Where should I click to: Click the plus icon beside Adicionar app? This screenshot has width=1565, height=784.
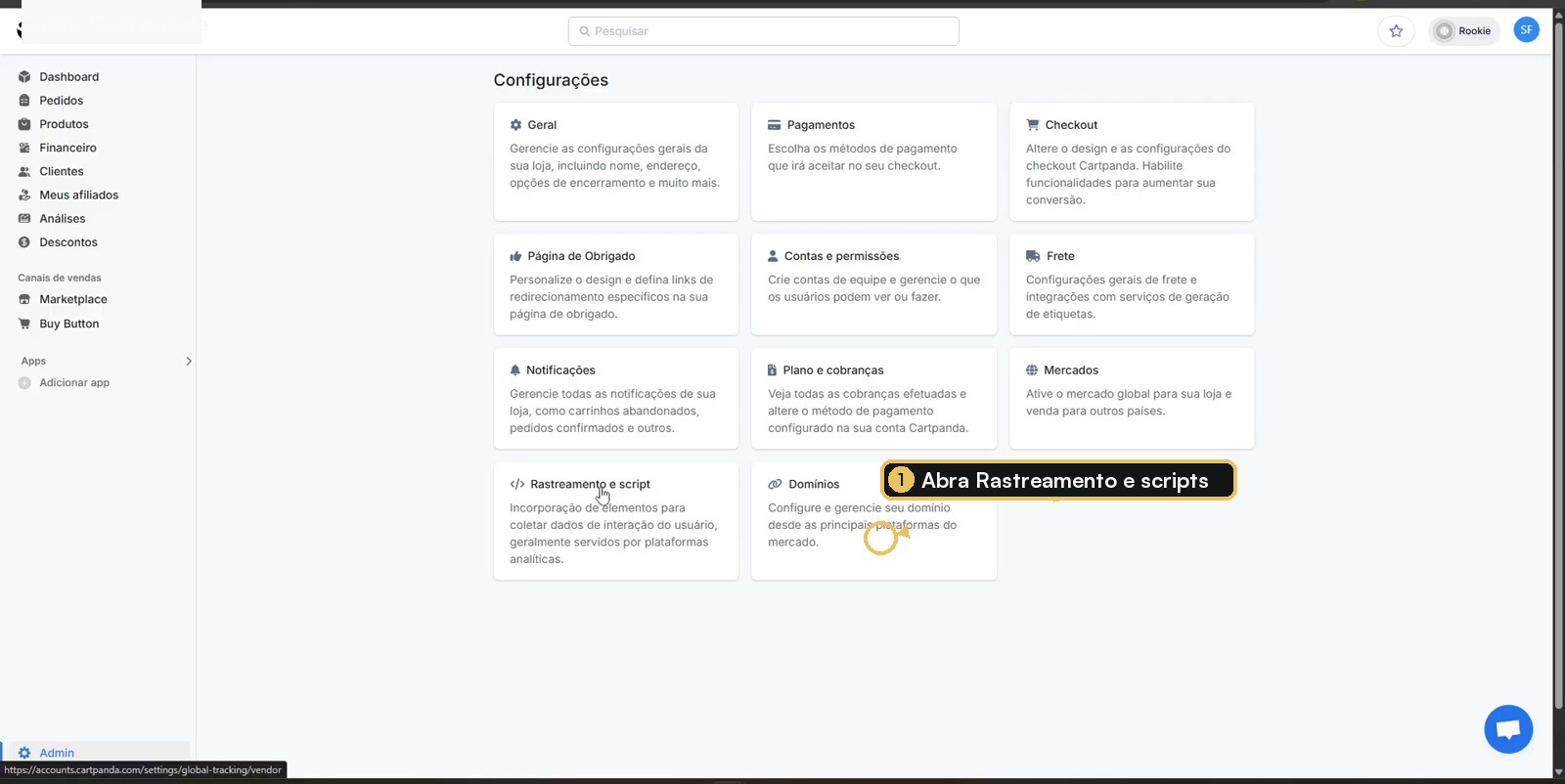pyautogui.click(x=24, y=383)
